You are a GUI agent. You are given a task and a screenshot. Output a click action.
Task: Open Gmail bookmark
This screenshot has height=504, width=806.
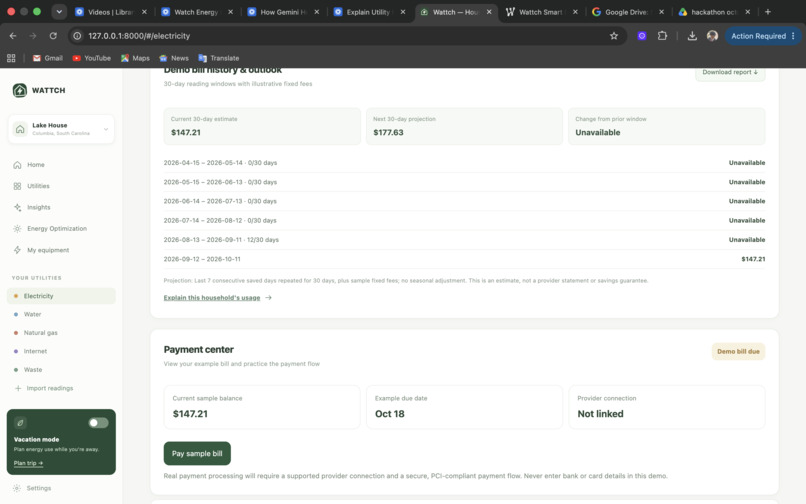[48, 58]
